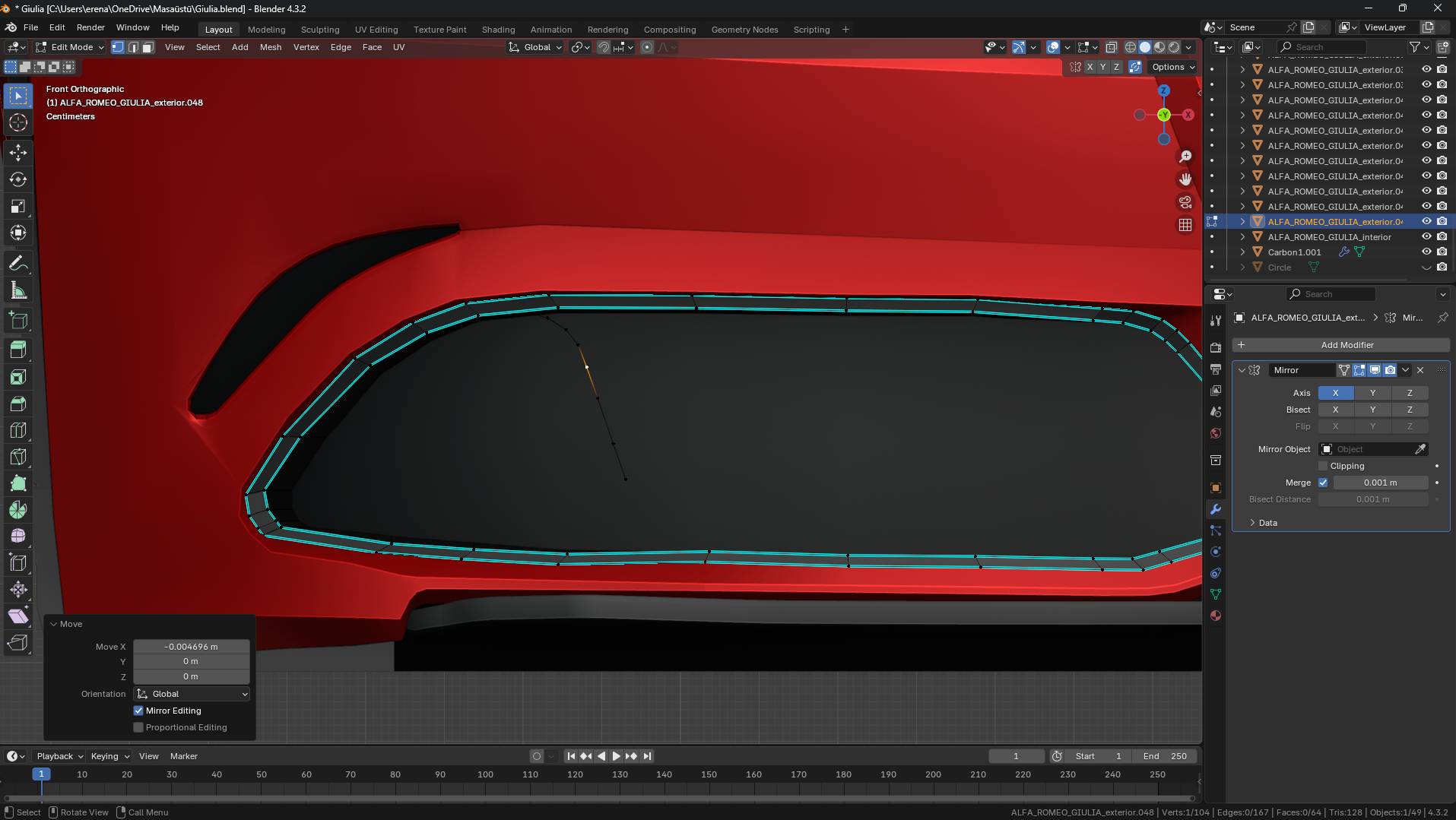Click the Merge distance 0.001 m field
This screenshot has height=820, width=1456.
click(x=1380, y=483)
